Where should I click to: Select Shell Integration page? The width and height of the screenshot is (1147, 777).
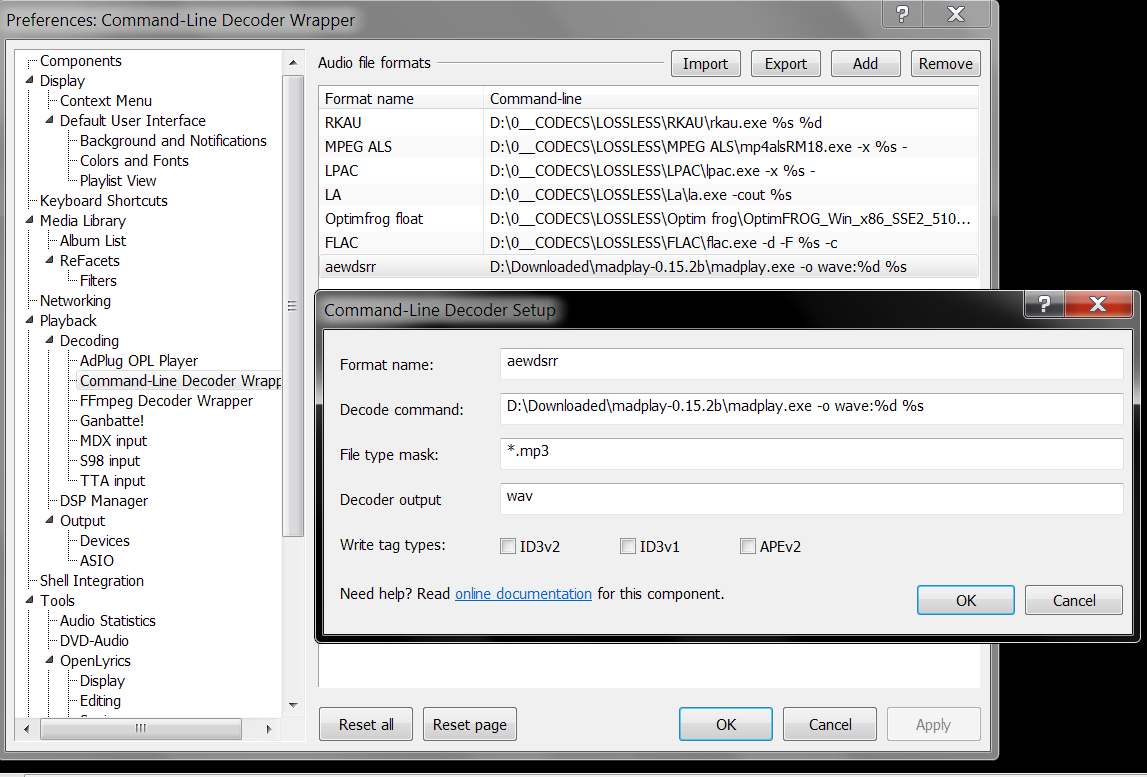91,580
